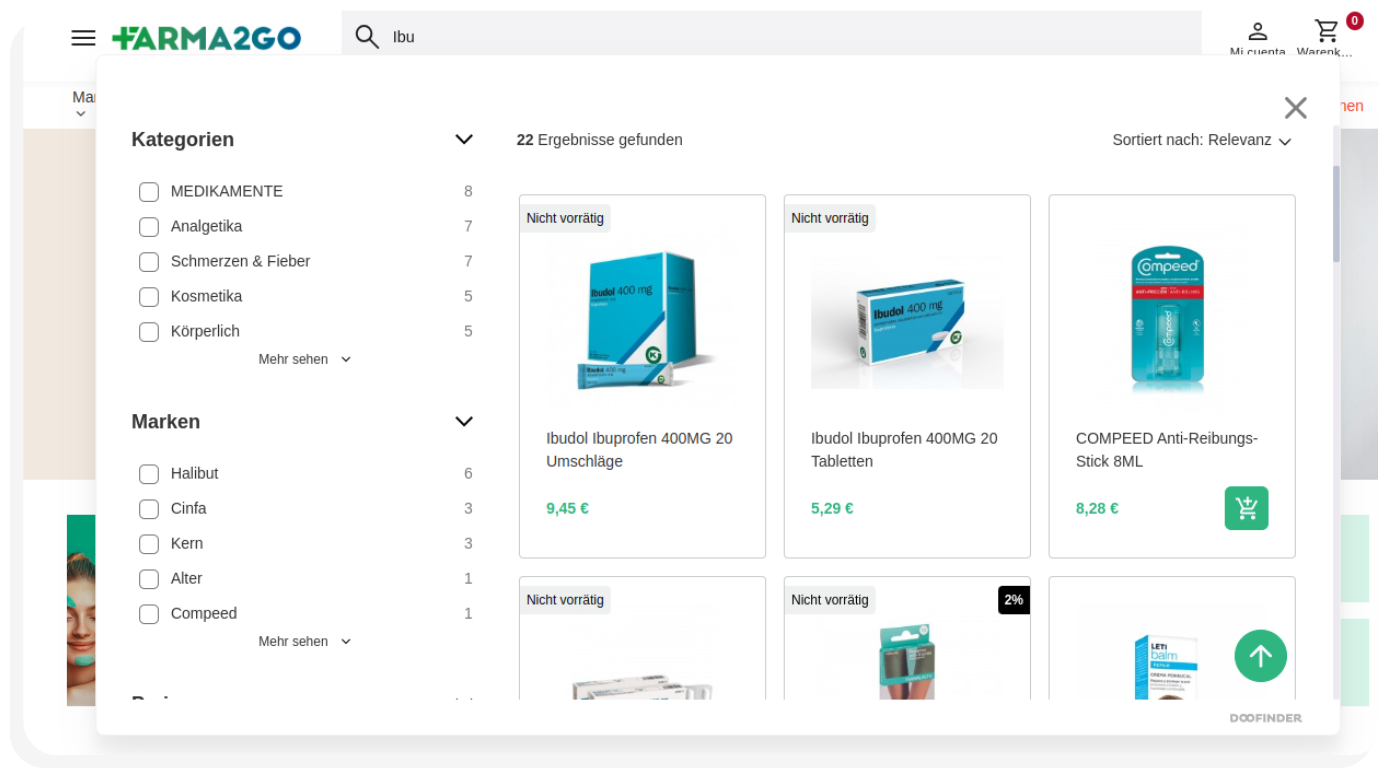1378x770 pixels.
Task: Close the search results overlay
Action: (x=1295, y=108)
